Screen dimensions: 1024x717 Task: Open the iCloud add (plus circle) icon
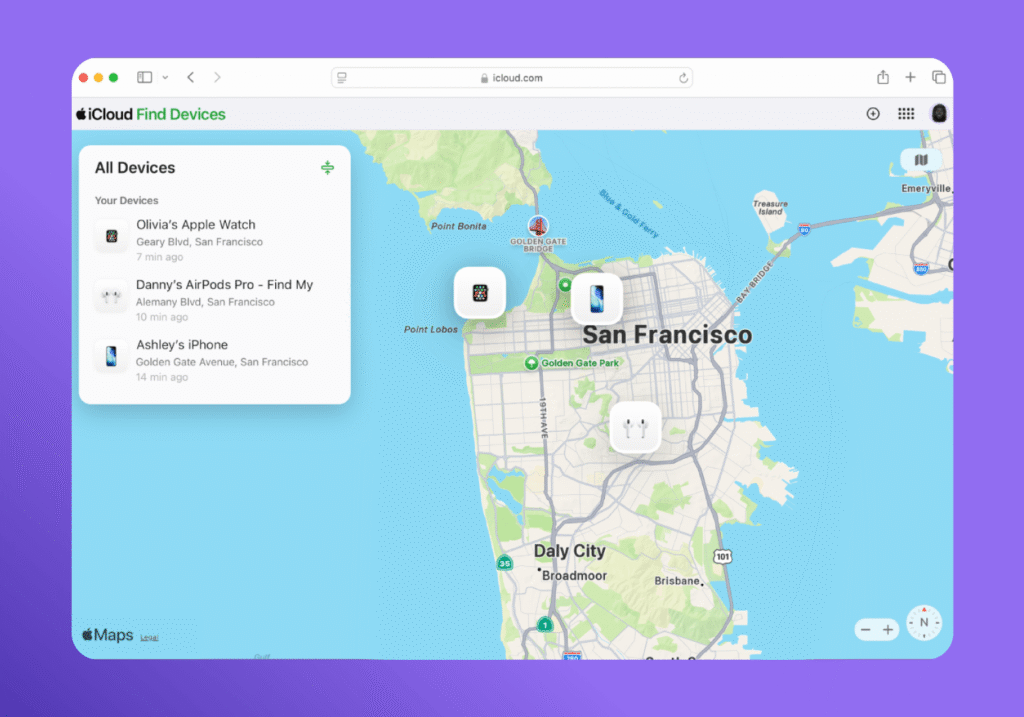pyautogui.click(x=873, y=114)
